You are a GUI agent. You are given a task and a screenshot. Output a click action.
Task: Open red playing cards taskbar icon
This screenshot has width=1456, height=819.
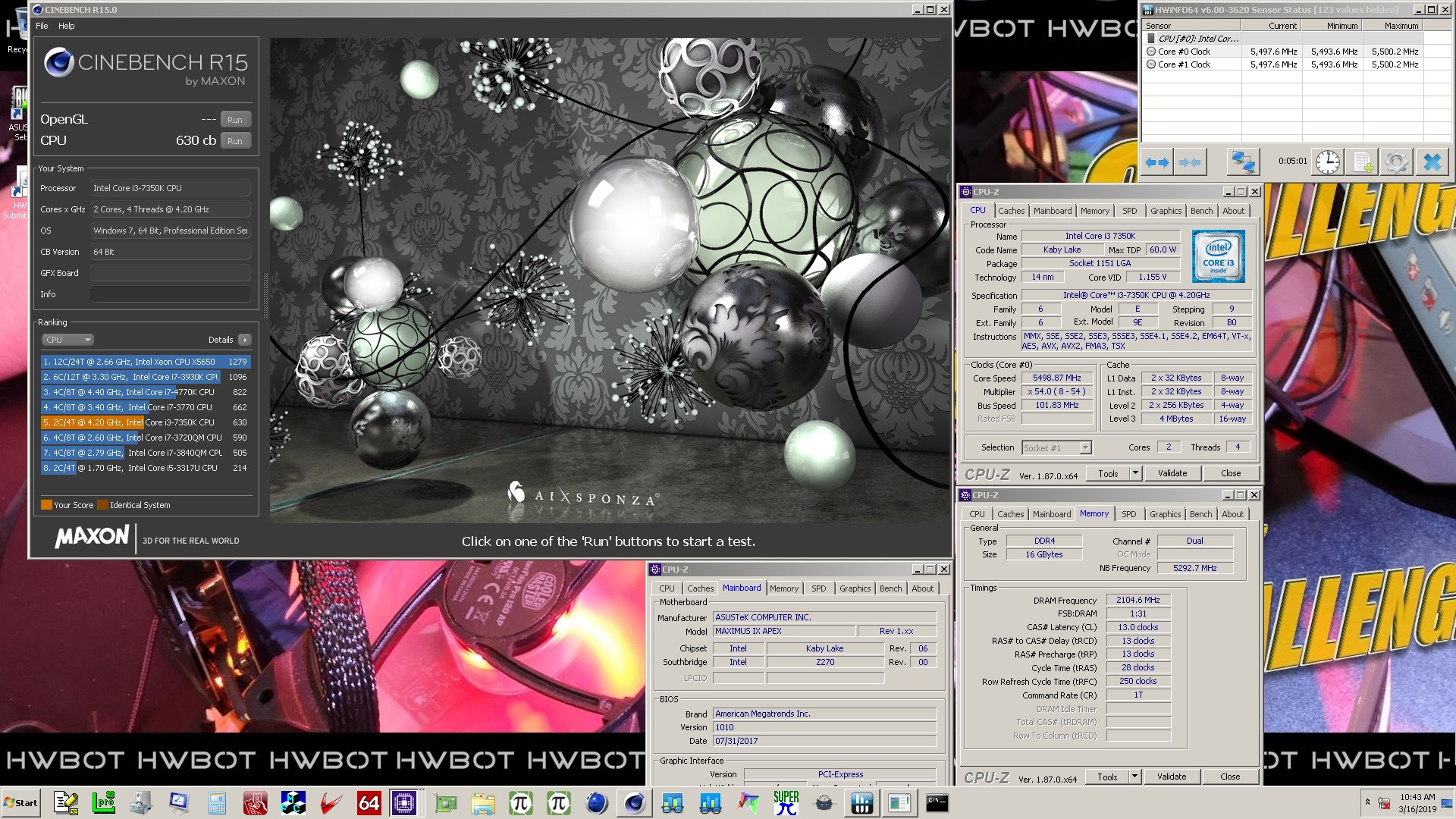[255, 803]
